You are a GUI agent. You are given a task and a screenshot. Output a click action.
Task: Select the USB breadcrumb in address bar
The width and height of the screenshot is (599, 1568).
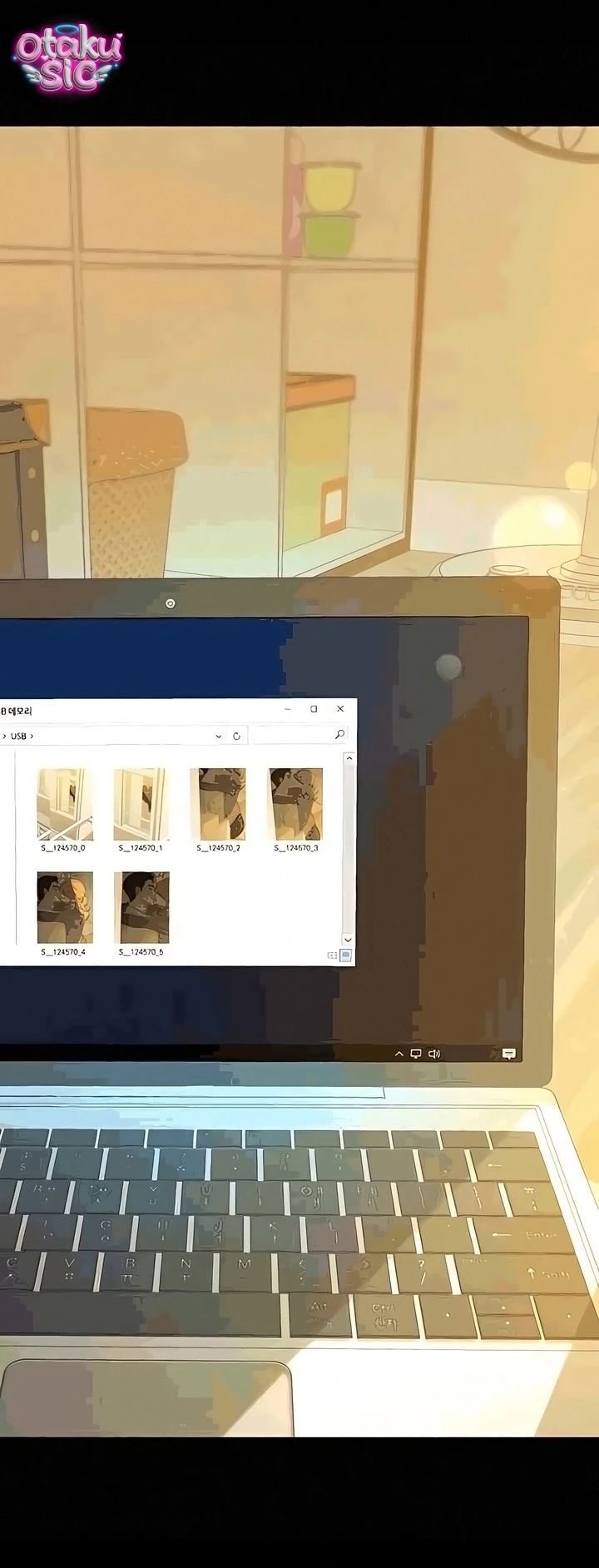tap(18, 736)
